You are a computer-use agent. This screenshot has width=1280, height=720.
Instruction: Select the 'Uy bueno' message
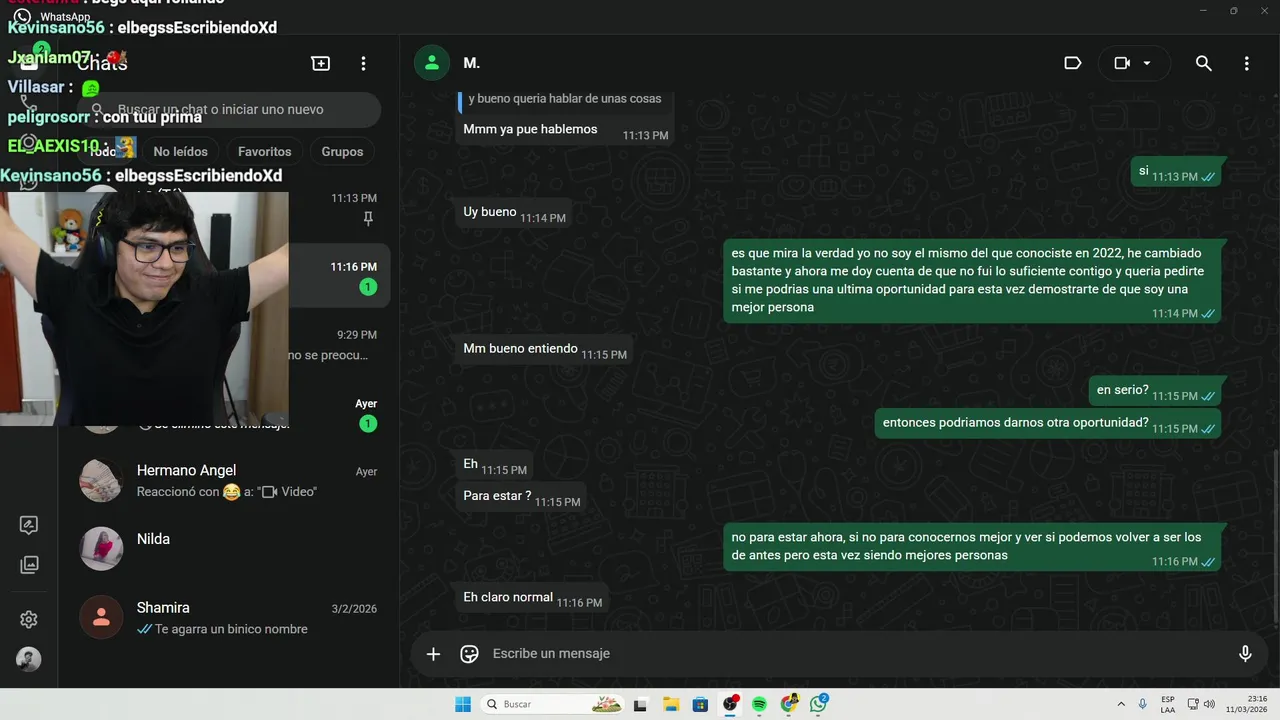513,213
